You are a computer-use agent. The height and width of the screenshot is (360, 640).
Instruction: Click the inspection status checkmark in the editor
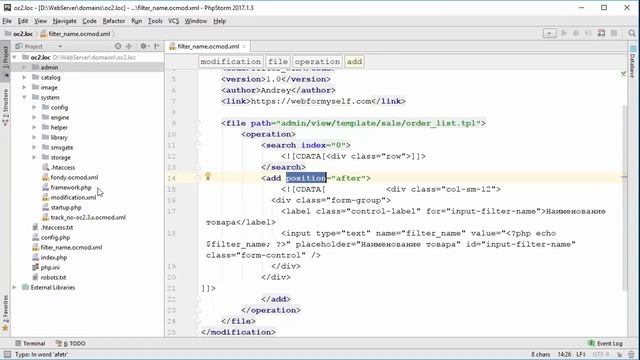(623, 74)
